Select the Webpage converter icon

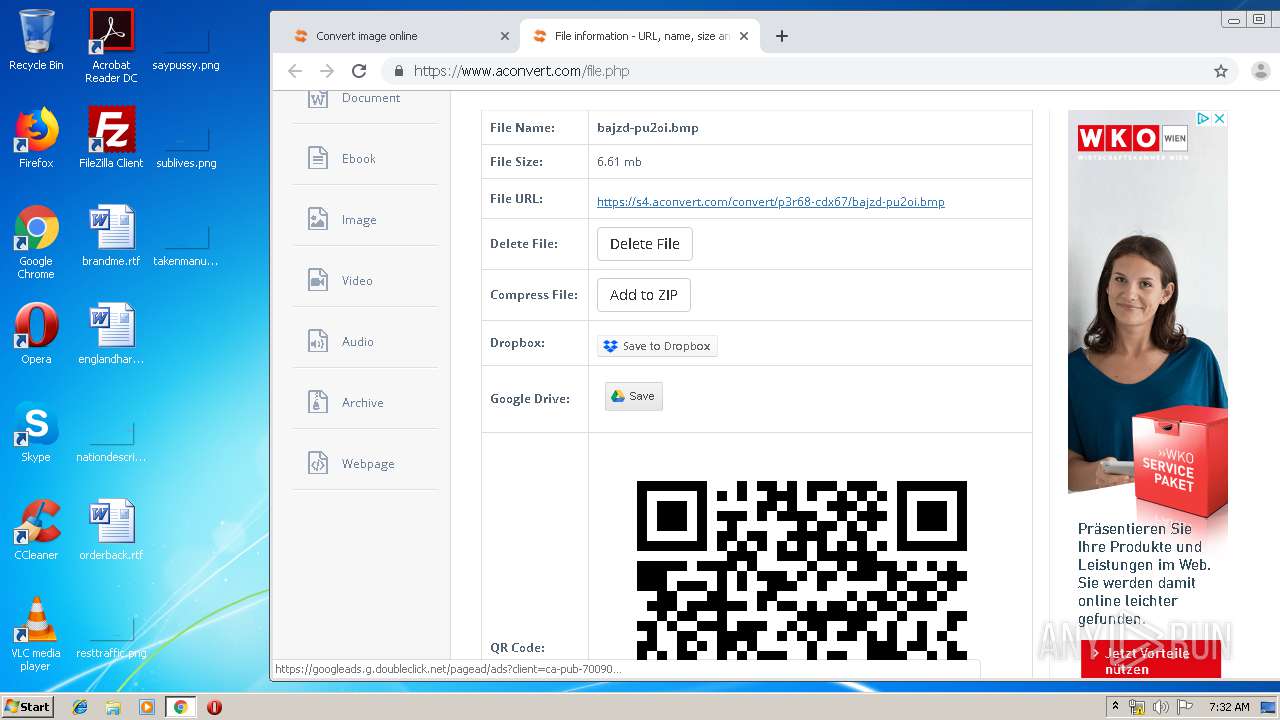click(318, 463)
